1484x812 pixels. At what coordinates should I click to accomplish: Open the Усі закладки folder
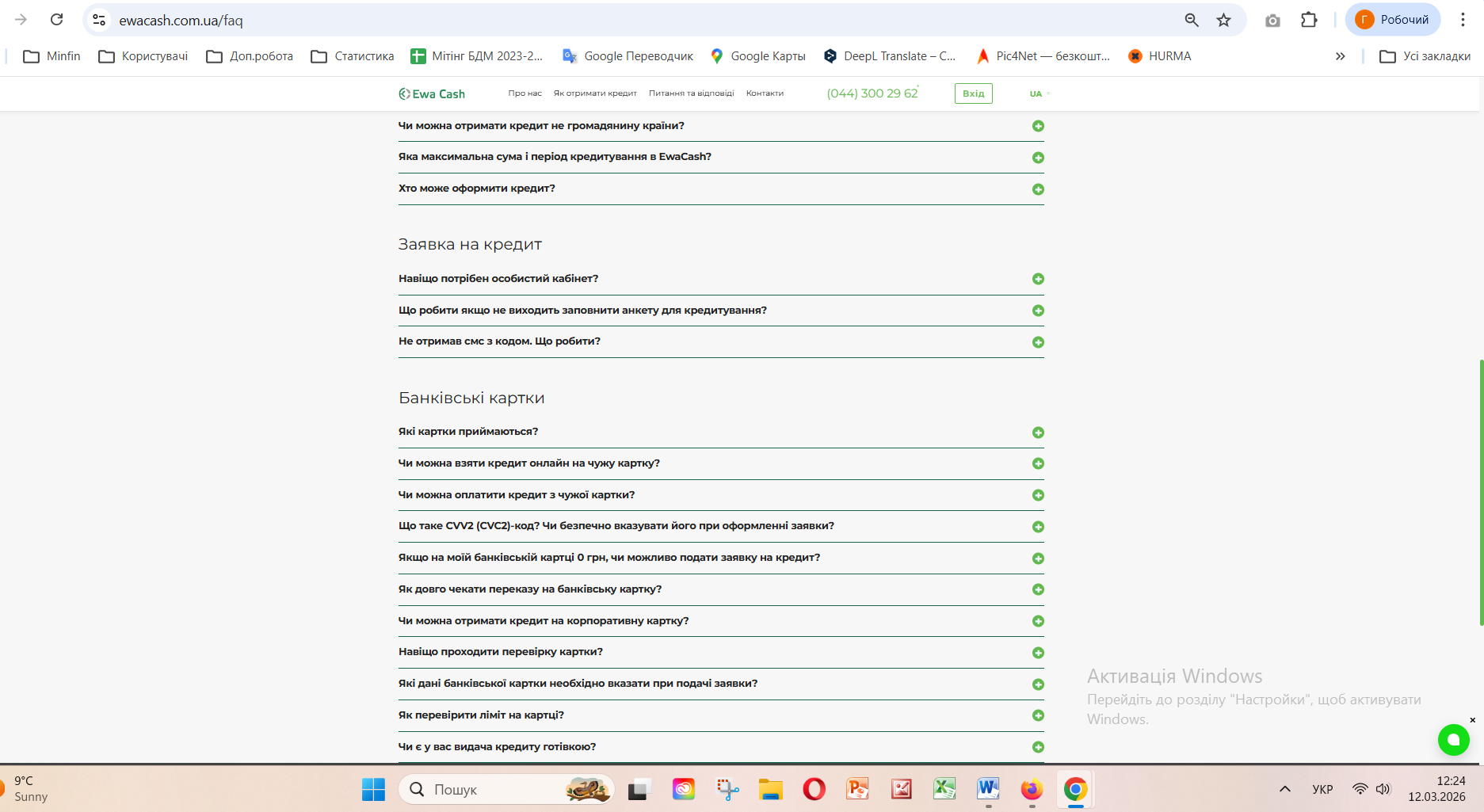tap(1425, 56)
